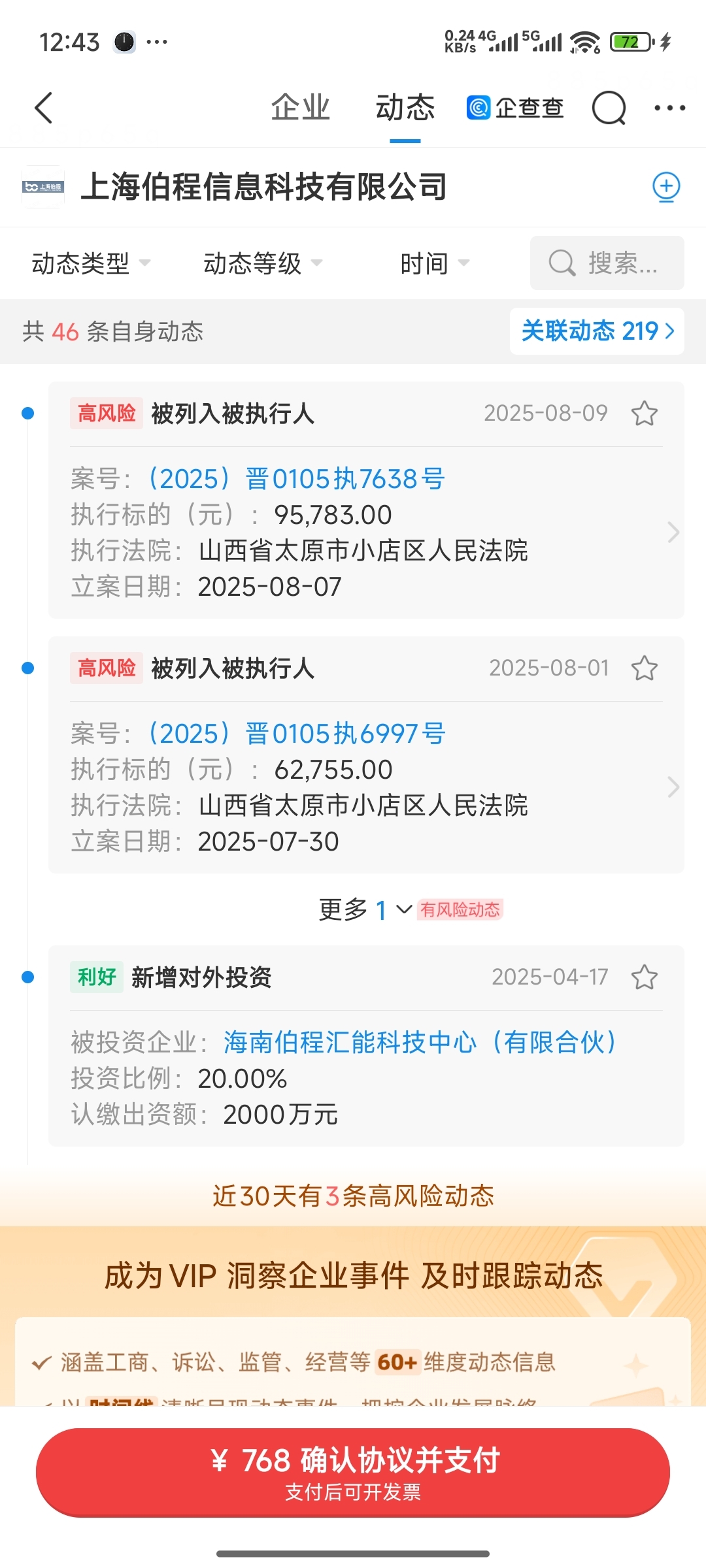Tap the company logo thumbnail
This screenshot has height=1568, width=706.
click(43, 187)
